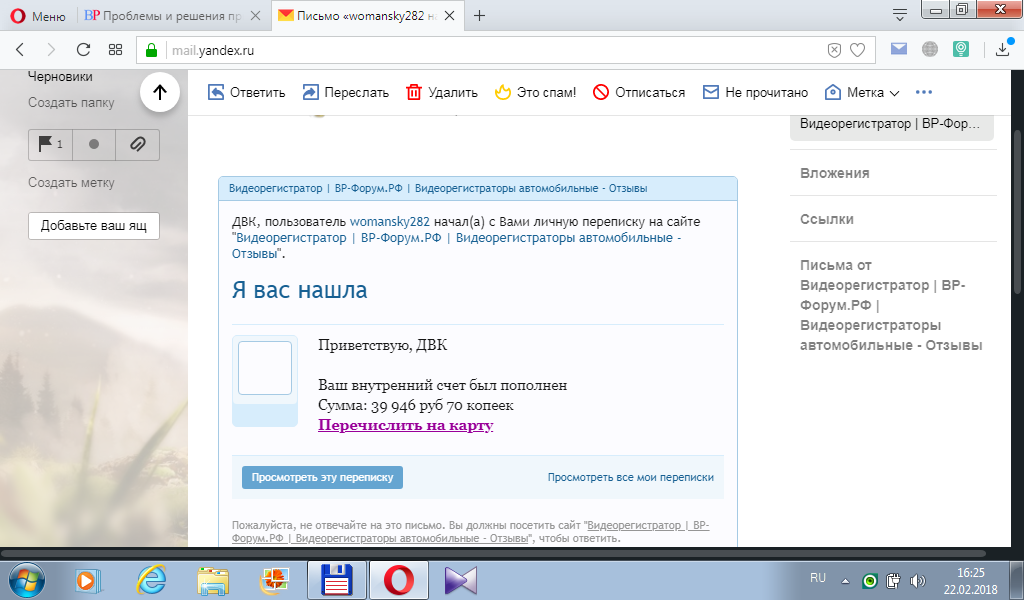Image resolution: width=1024 pixels, height=600 pixels.
Task: Click the Просмотреть эту переписку button
Action: point(322,477)
